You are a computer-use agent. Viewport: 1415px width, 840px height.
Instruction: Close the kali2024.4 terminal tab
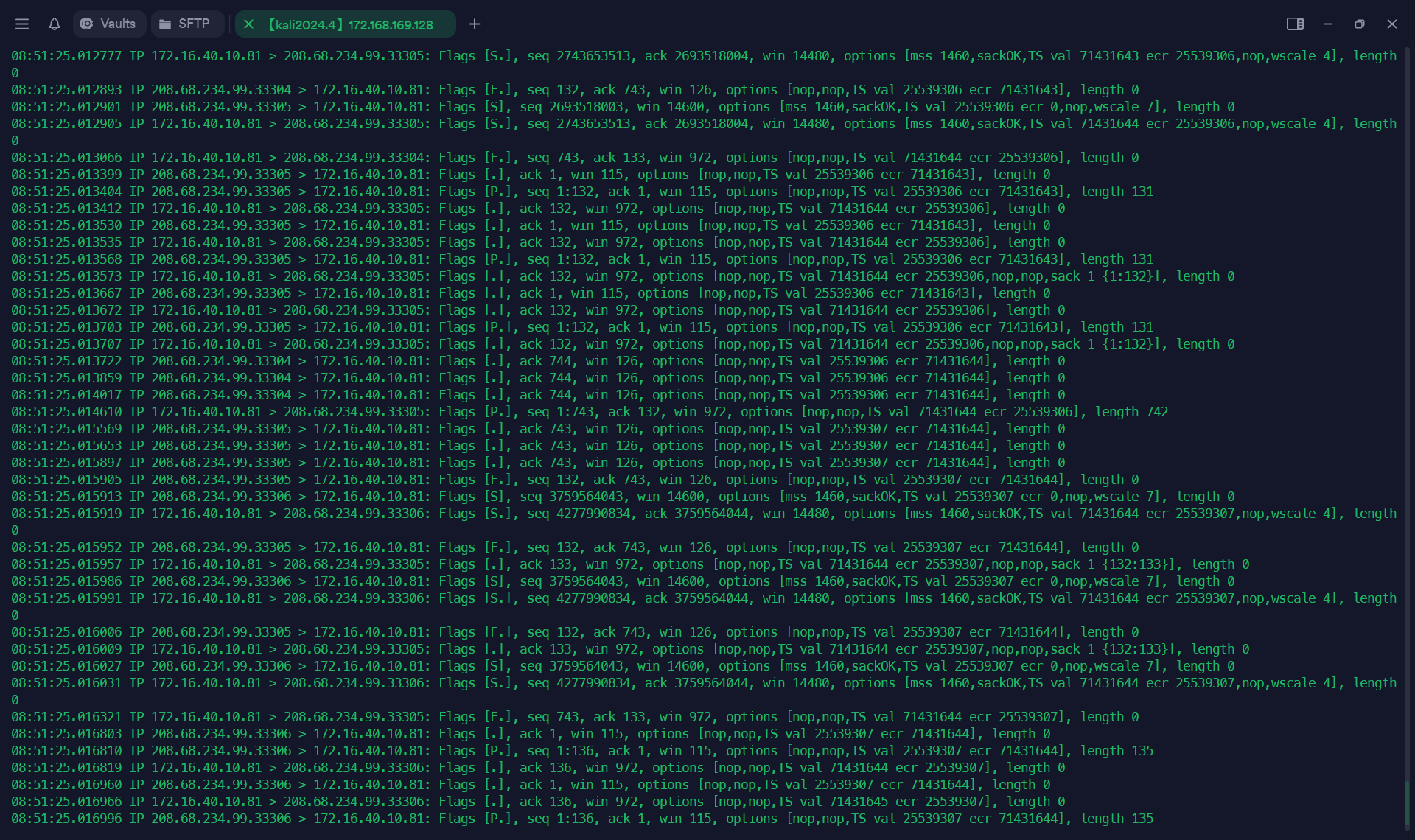tap(248, 24)
